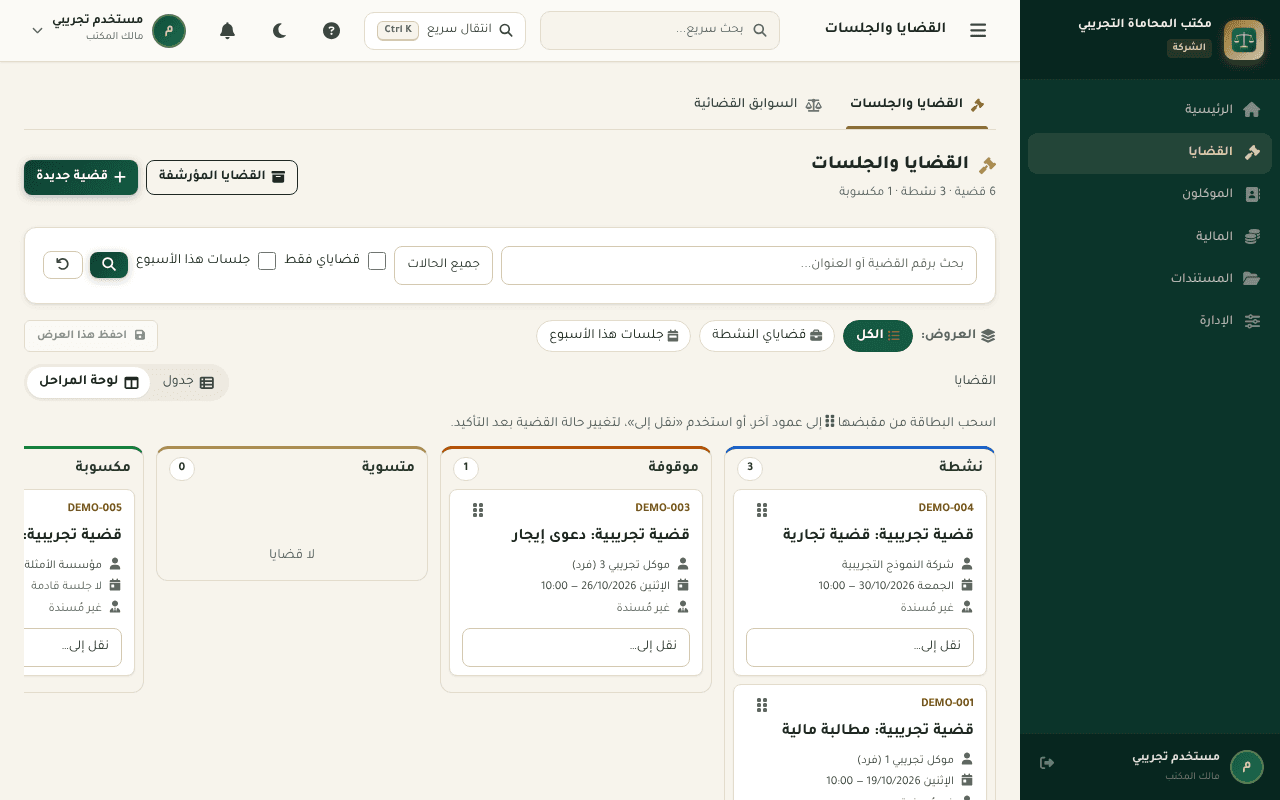This screenshot has height=800, width=1280.
Task: Open case titled قضية تجريبية: دعوى إيجار
Action: (601, 535)
